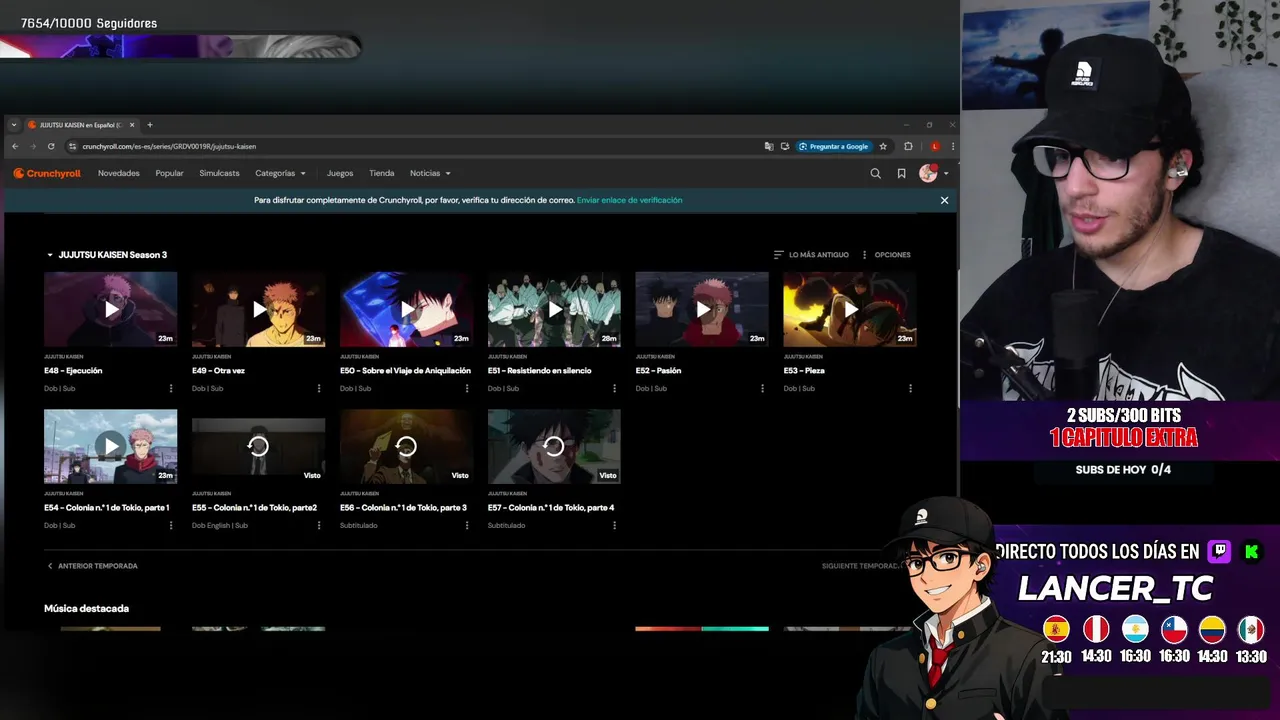The image size is (1280, 720).
Task: Go to Siguiente temporada
Action: (862, 566)
